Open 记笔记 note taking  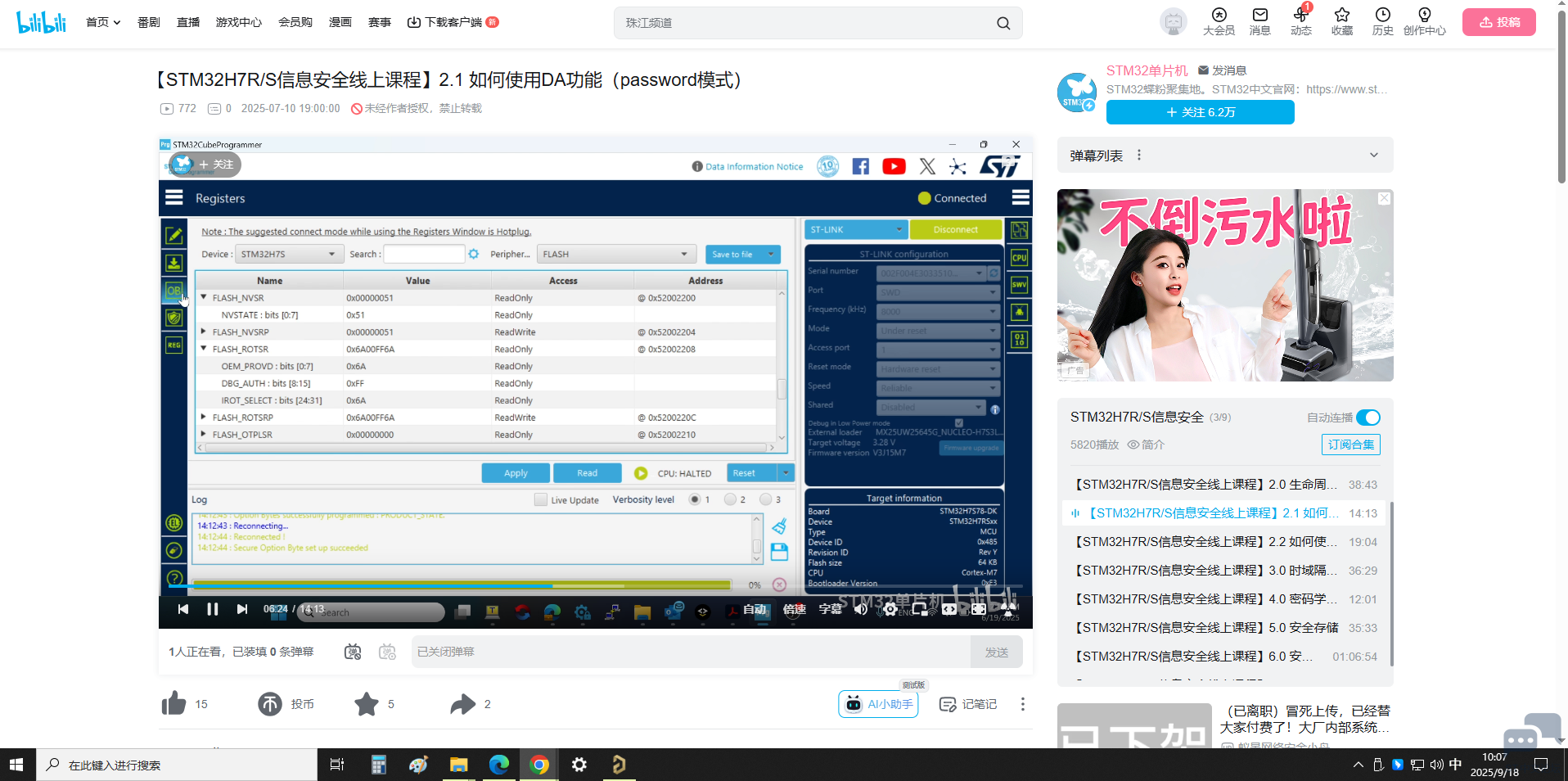click(968, 704)
